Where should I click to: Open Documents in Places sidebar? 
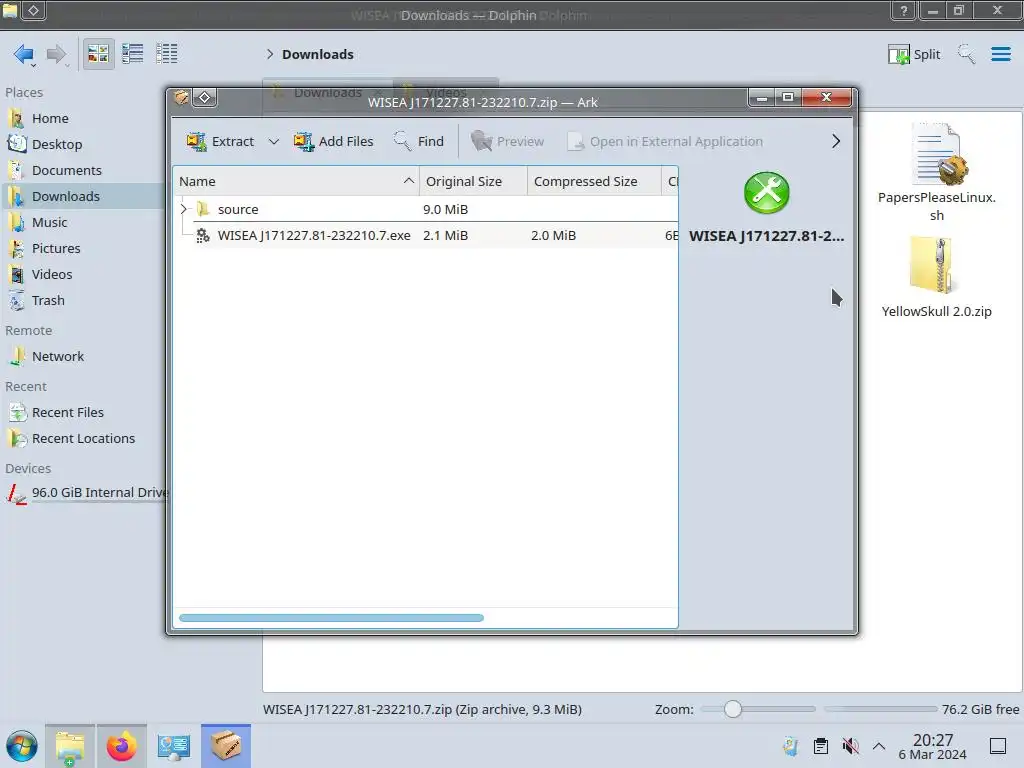(82, 170)
